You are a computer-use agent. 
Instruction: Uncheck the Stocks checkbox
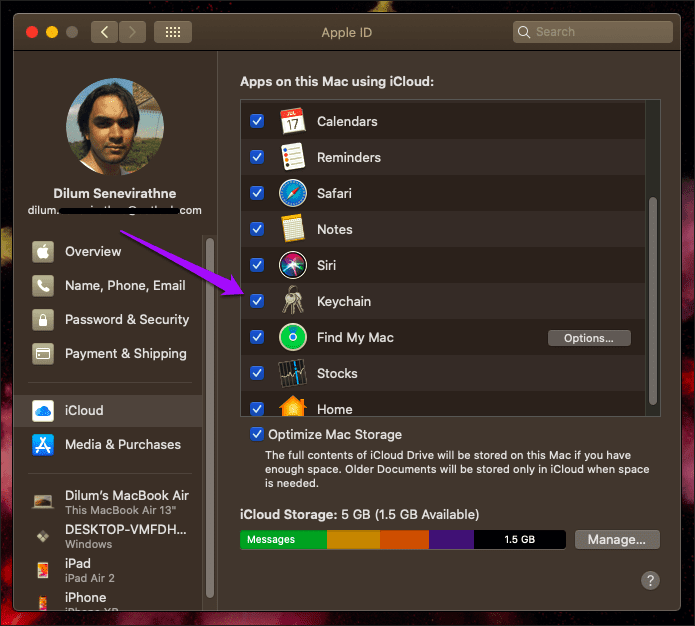[257, 373]
